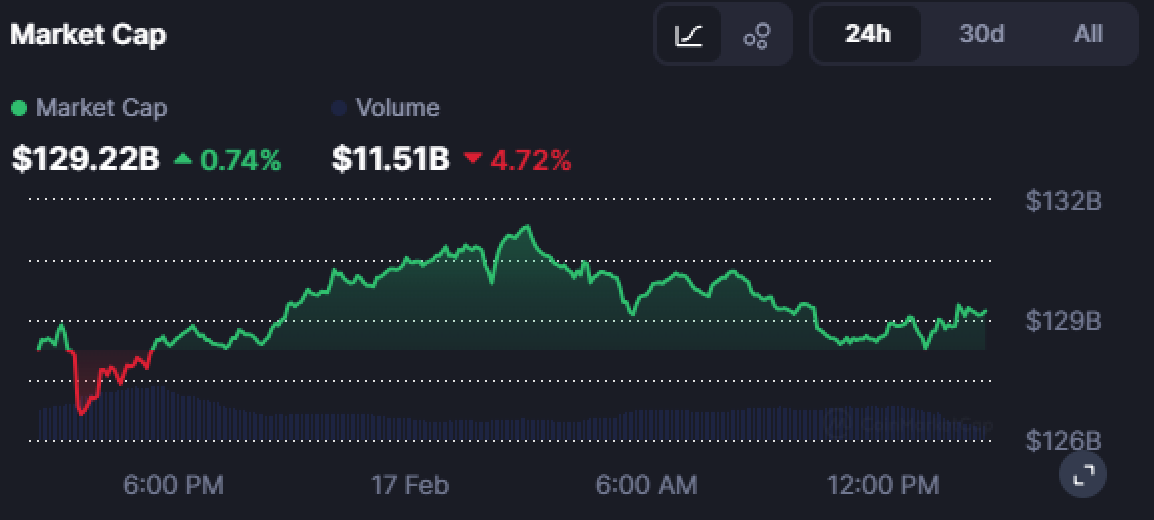
Task: Click the red down arrow beside 4.72%
Action: tap(473, 158)
